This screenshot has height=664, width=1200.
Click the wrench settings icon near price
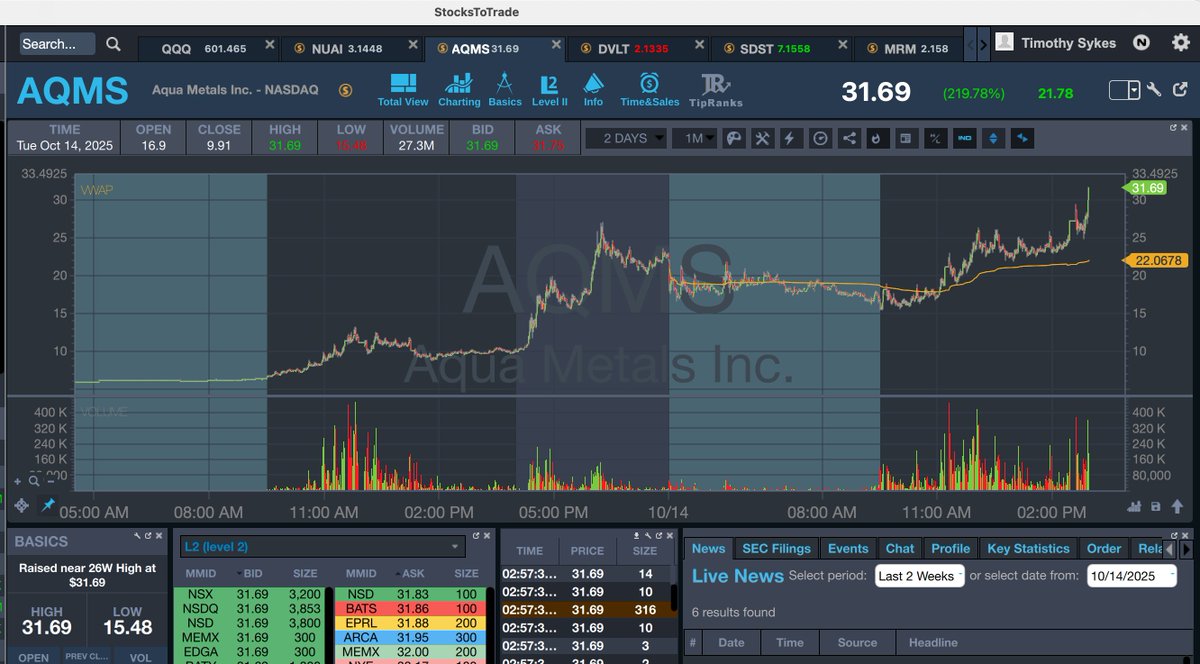[1153, 90]
